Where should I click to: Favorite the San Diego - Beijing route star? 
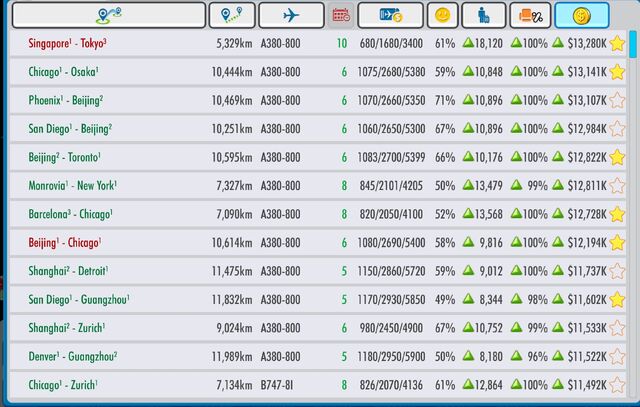tap(617, 129)
